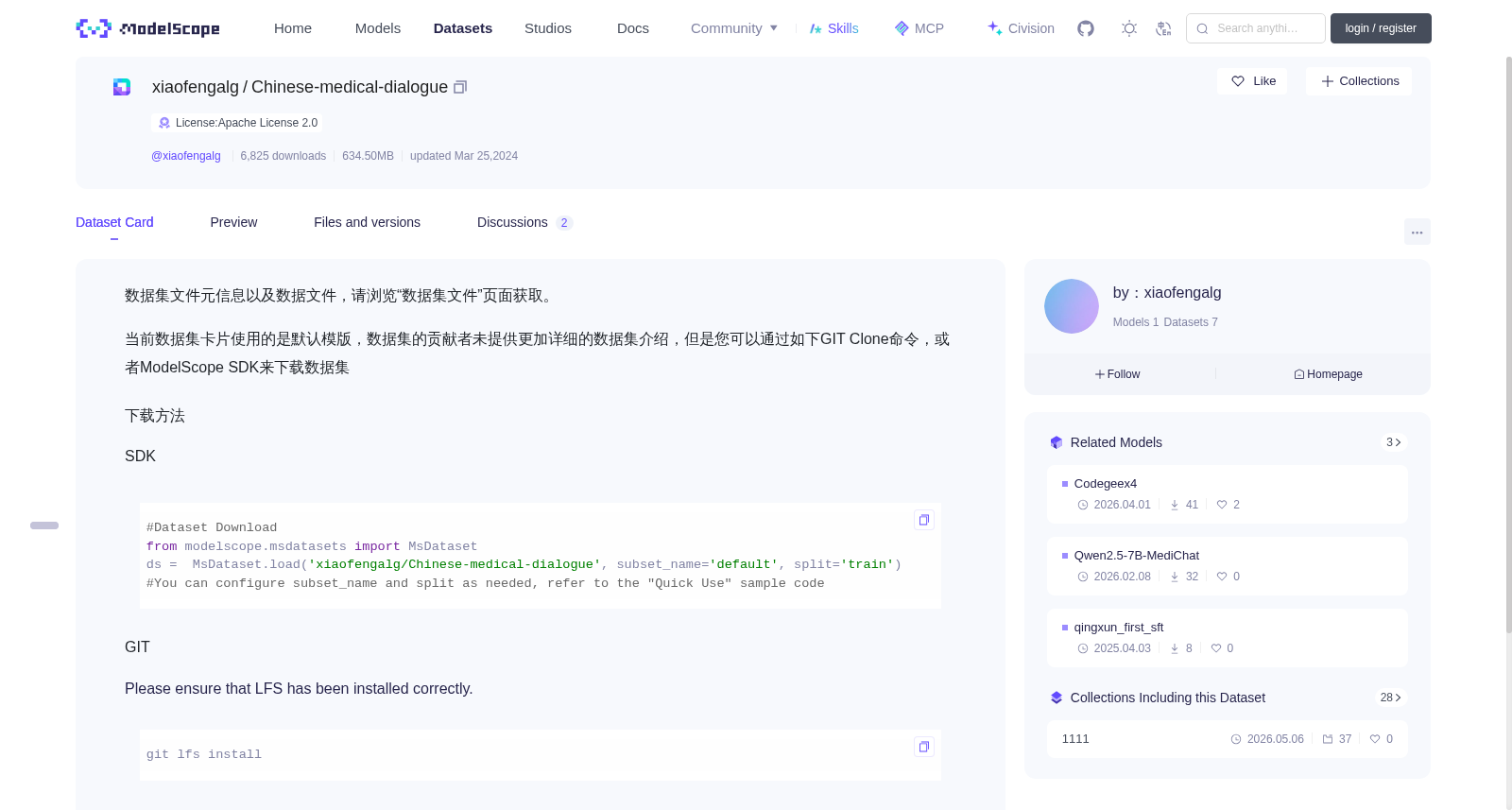Viewport: 1512px width, 810px height.
Task: Open the Discussions tab
Action: point(524,222)
